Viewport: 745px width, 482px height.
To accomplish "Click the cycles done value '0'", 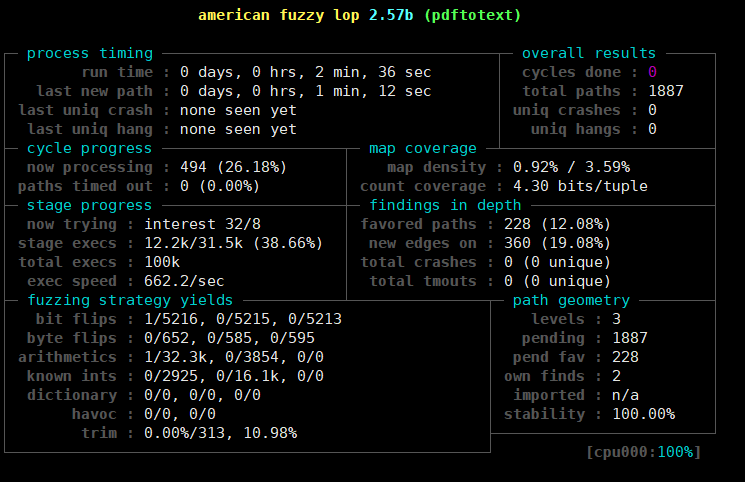I will (x=652, y=72).
